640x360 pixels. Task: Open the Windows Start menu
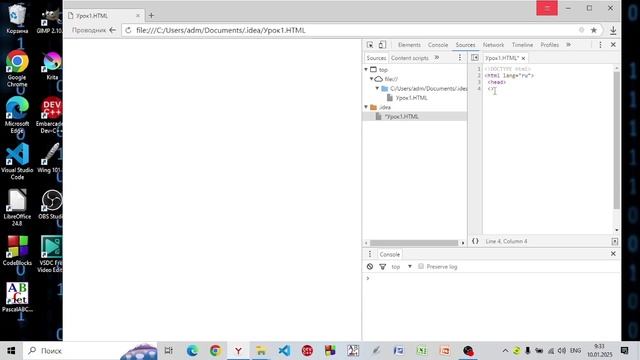(x=11, y=351)
